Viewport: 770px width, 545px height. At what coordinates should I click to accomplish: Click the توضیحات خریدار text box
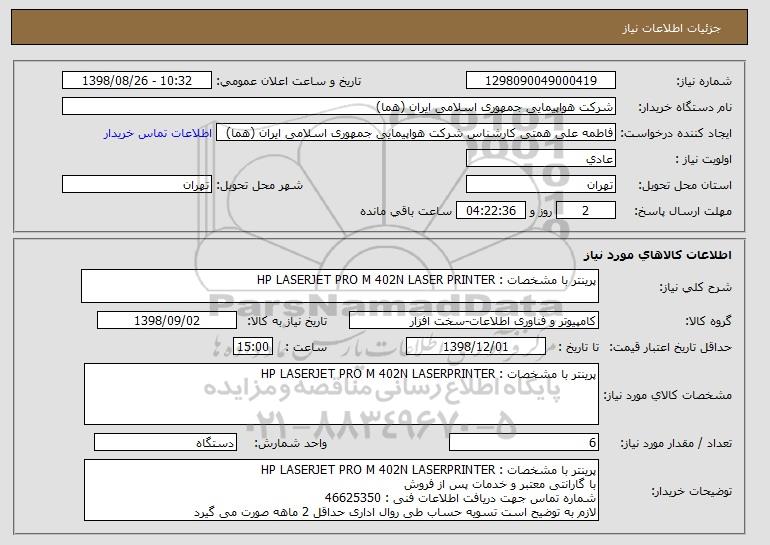tap(341, 490)
